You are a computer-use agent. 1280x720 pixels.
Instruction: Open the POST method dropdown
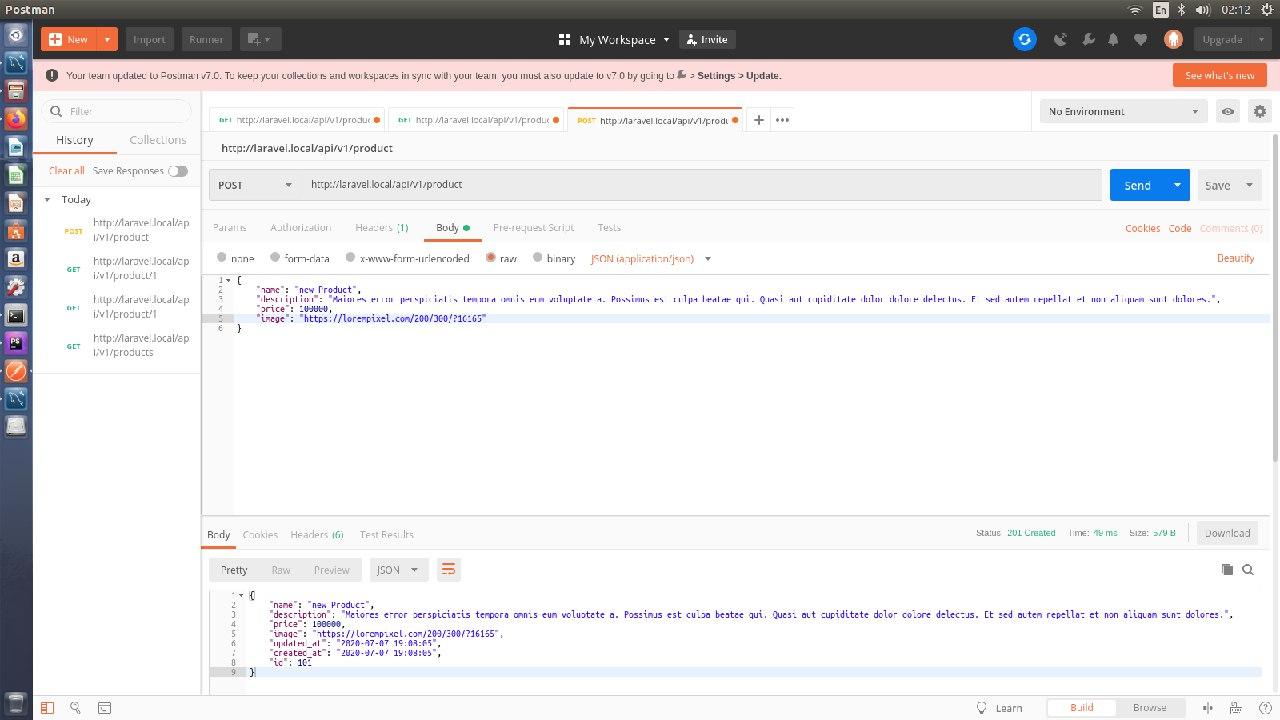255,185
